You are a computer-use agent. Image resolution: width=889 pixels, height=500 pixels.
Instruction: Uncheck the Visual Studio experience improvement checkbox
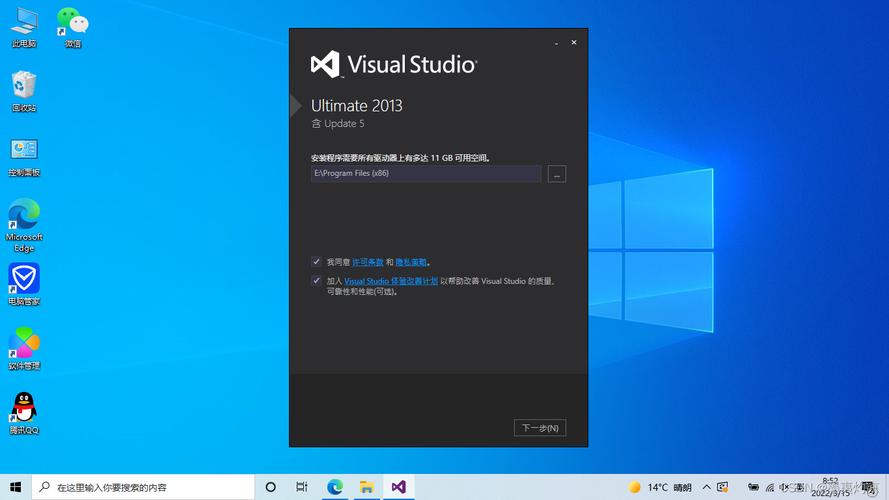[x=316, y=280]
